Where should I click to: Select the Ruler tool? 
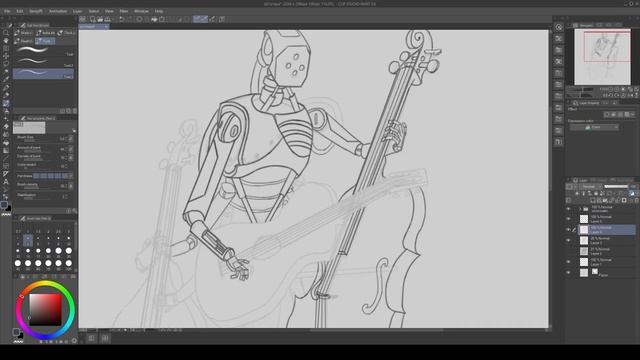coord(6,174)
